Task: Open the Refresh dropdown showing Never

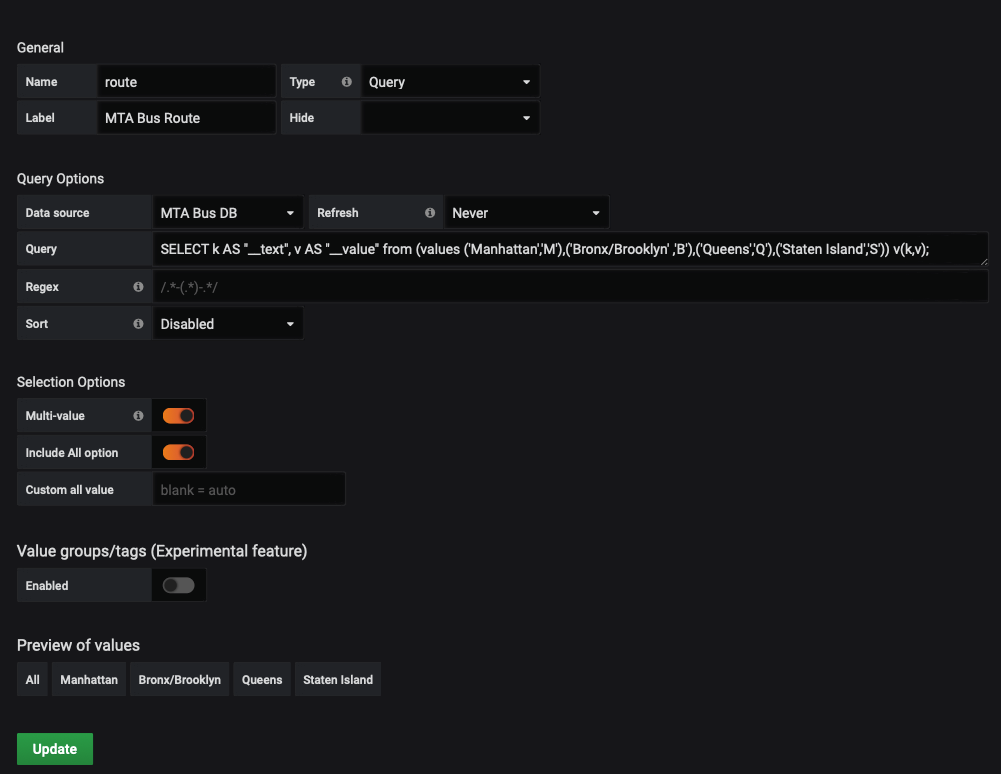Action: point(526,213)
